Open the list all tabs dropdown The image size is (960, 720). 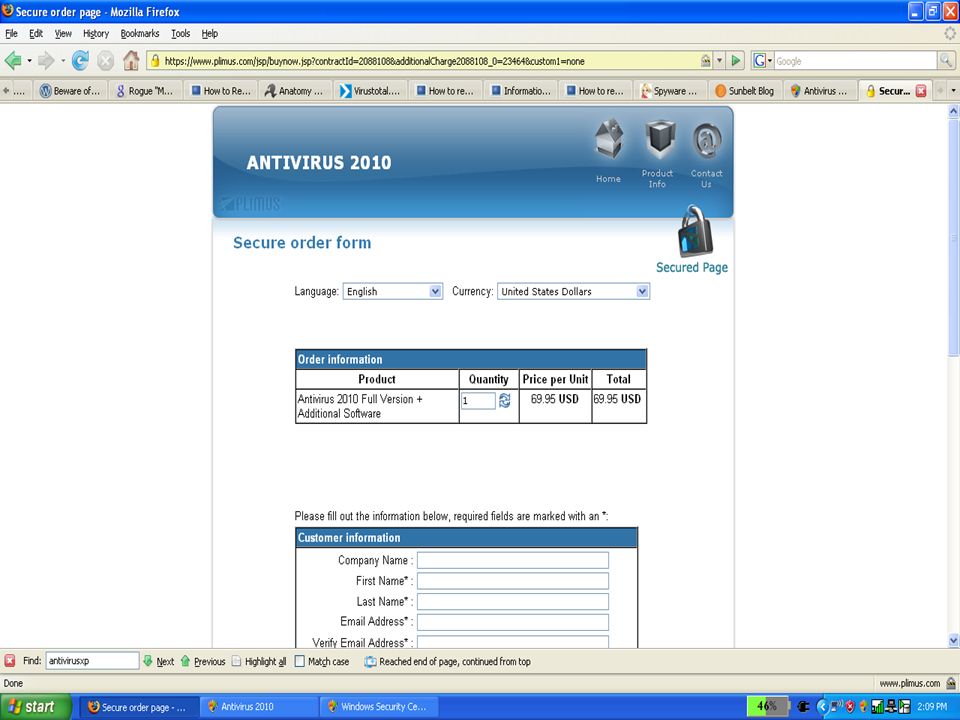[x=953, y=91]
